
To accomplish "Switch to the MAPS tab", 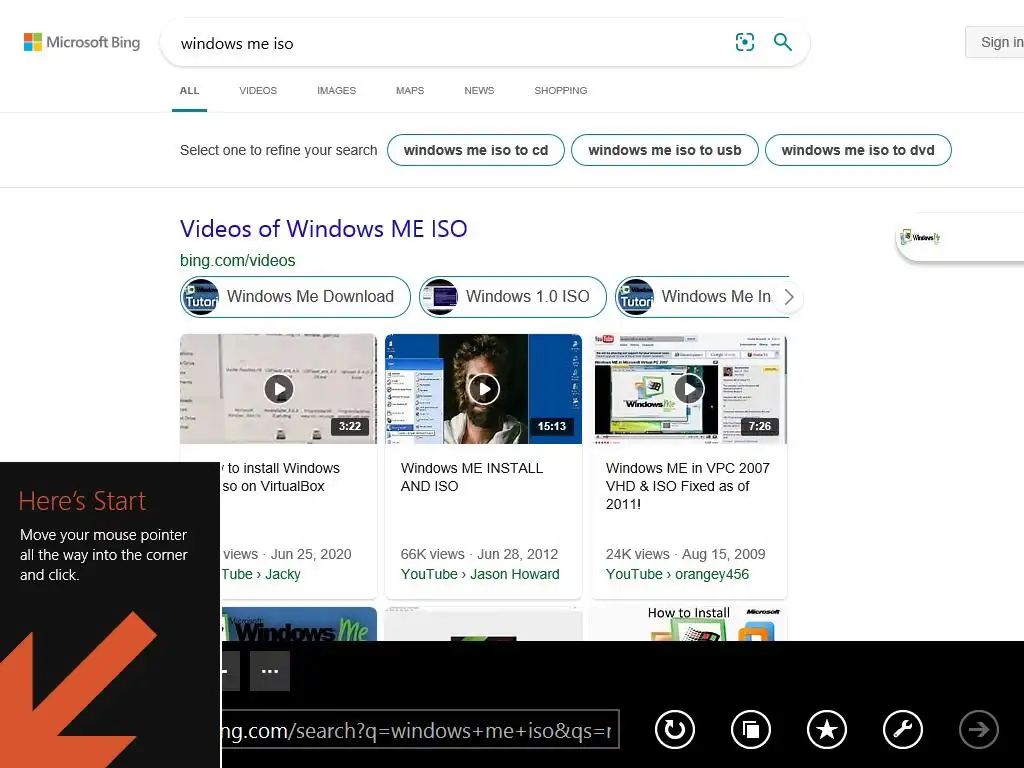I will pos(410,91).
